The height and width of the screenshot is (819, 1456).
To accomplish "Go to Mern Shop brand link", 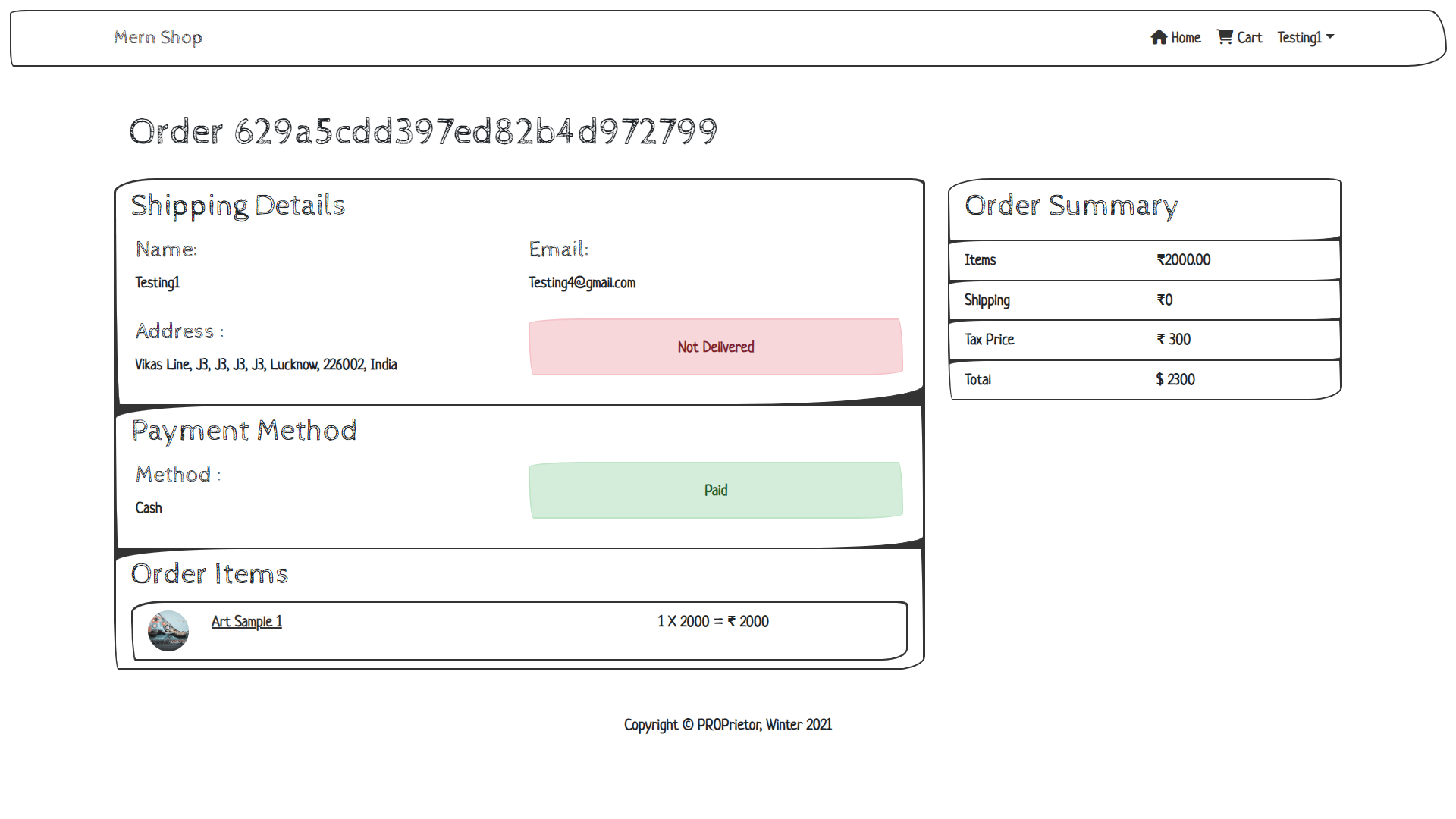I will click(x=158, y=37).
